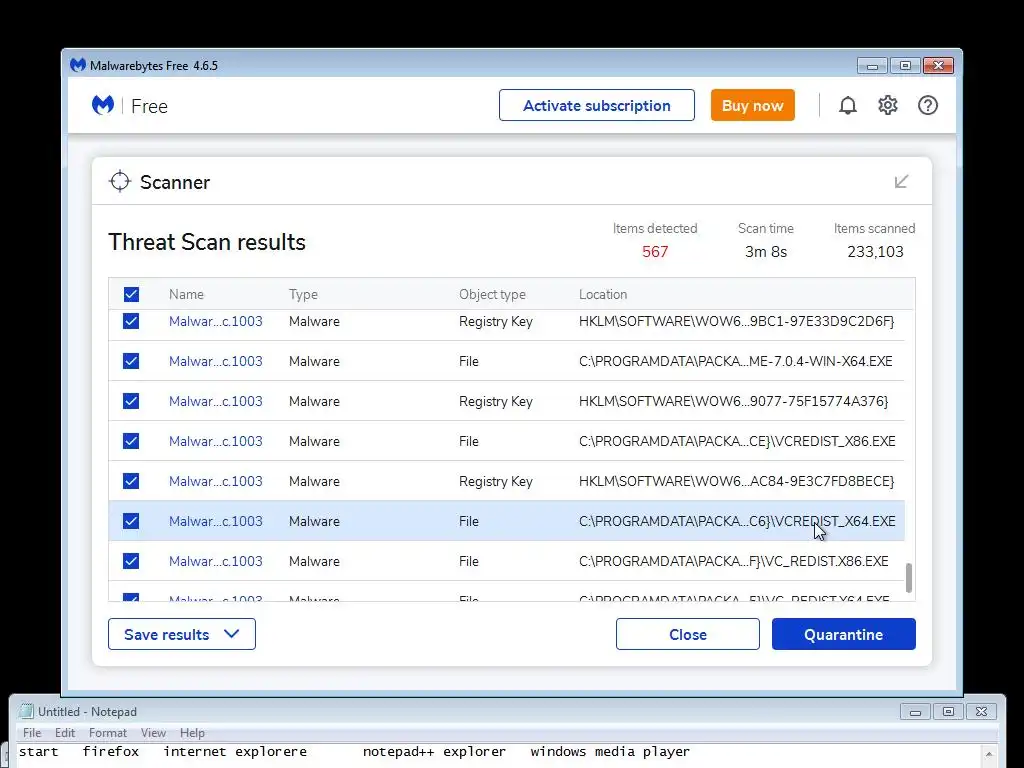1024x768 pixels.
Task: Collapse the Scanner panel arrow icon
Action: 901,182
